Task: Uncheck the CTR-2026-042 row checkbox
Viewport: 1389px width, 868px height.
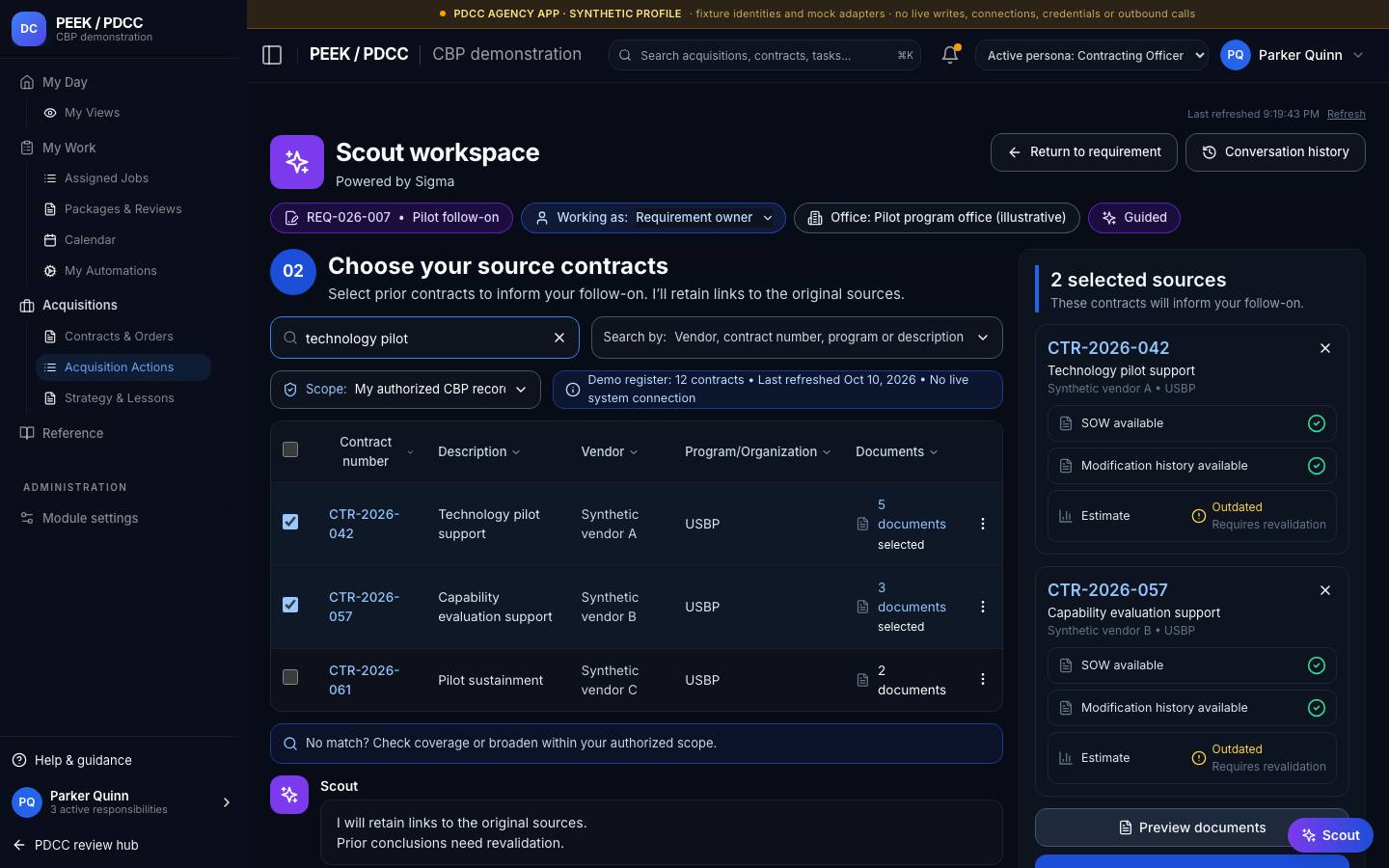Action: point(290,522)
